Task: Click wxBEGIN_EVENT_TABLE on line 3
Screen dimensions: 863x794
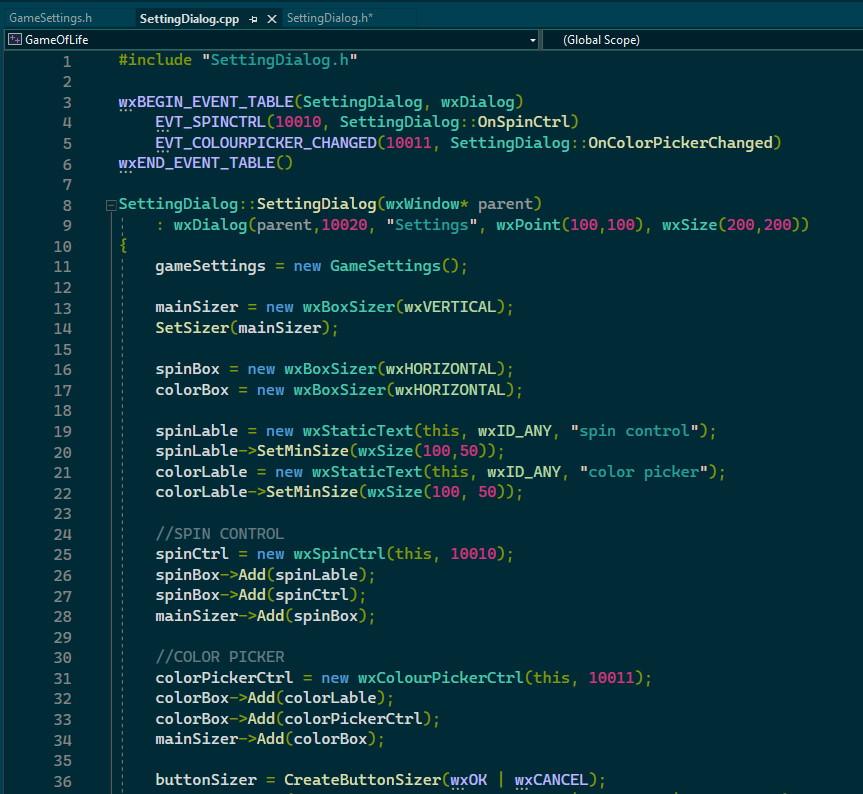Action: click(206, 102)
